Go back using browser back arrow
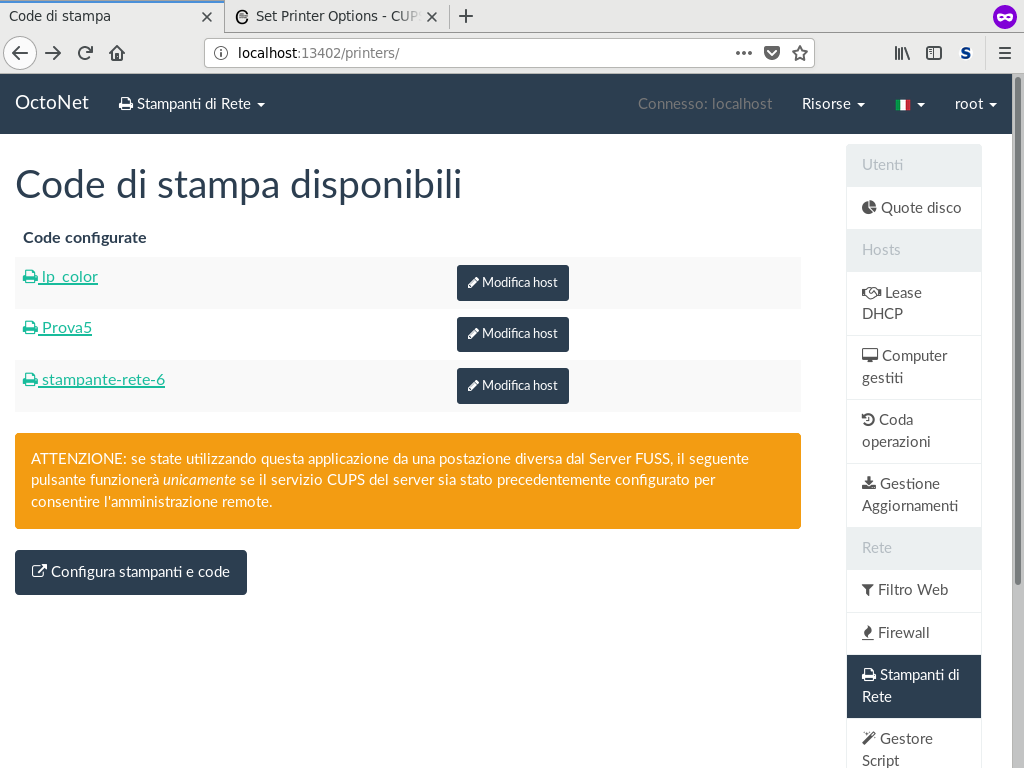This screenshot has height=768, width=1024. click(x=20, y=53)
